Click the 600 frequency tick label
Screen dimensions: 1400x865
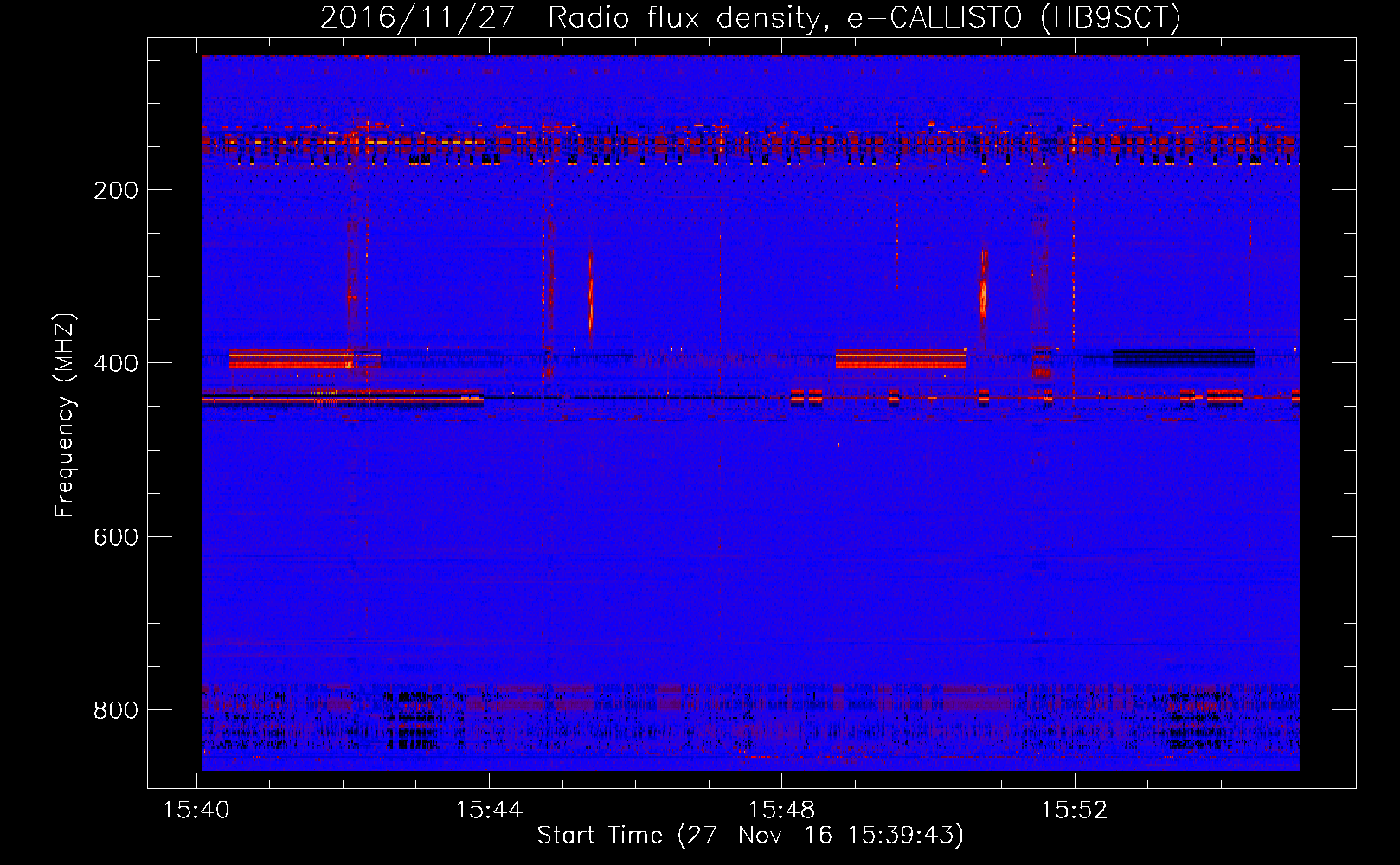tap(116, 537)
